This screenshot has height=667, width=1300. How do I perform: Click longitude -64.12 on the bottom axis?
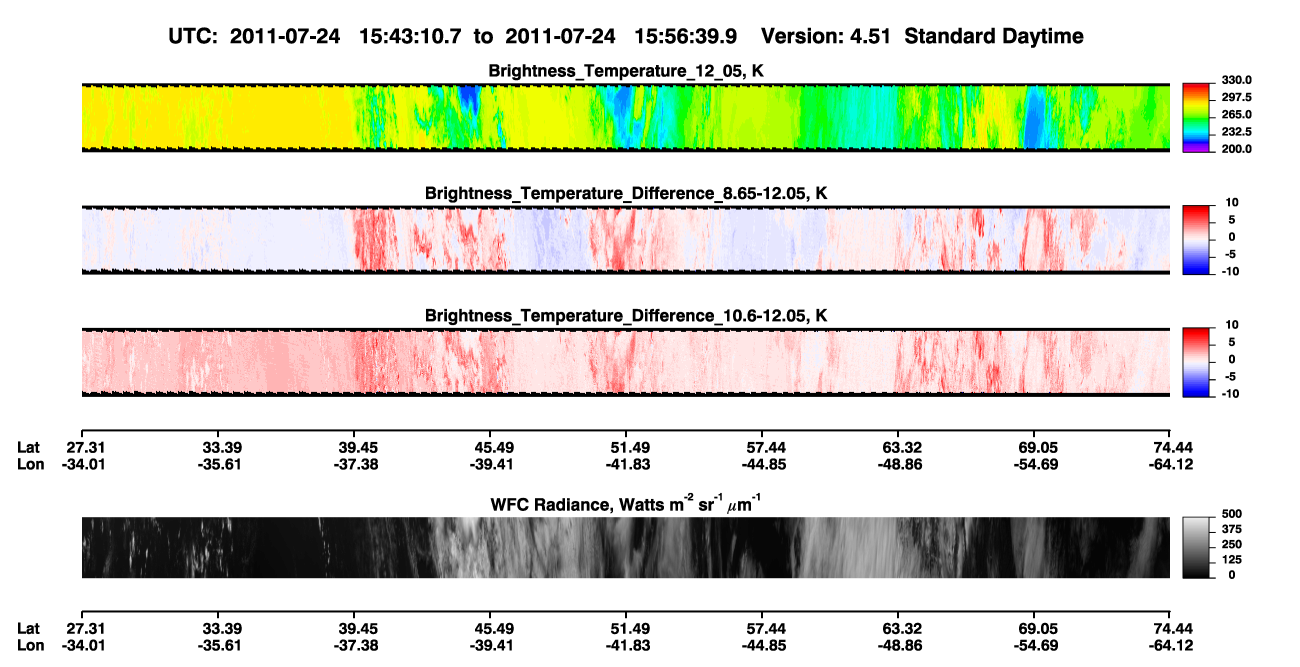(1170, 646)
